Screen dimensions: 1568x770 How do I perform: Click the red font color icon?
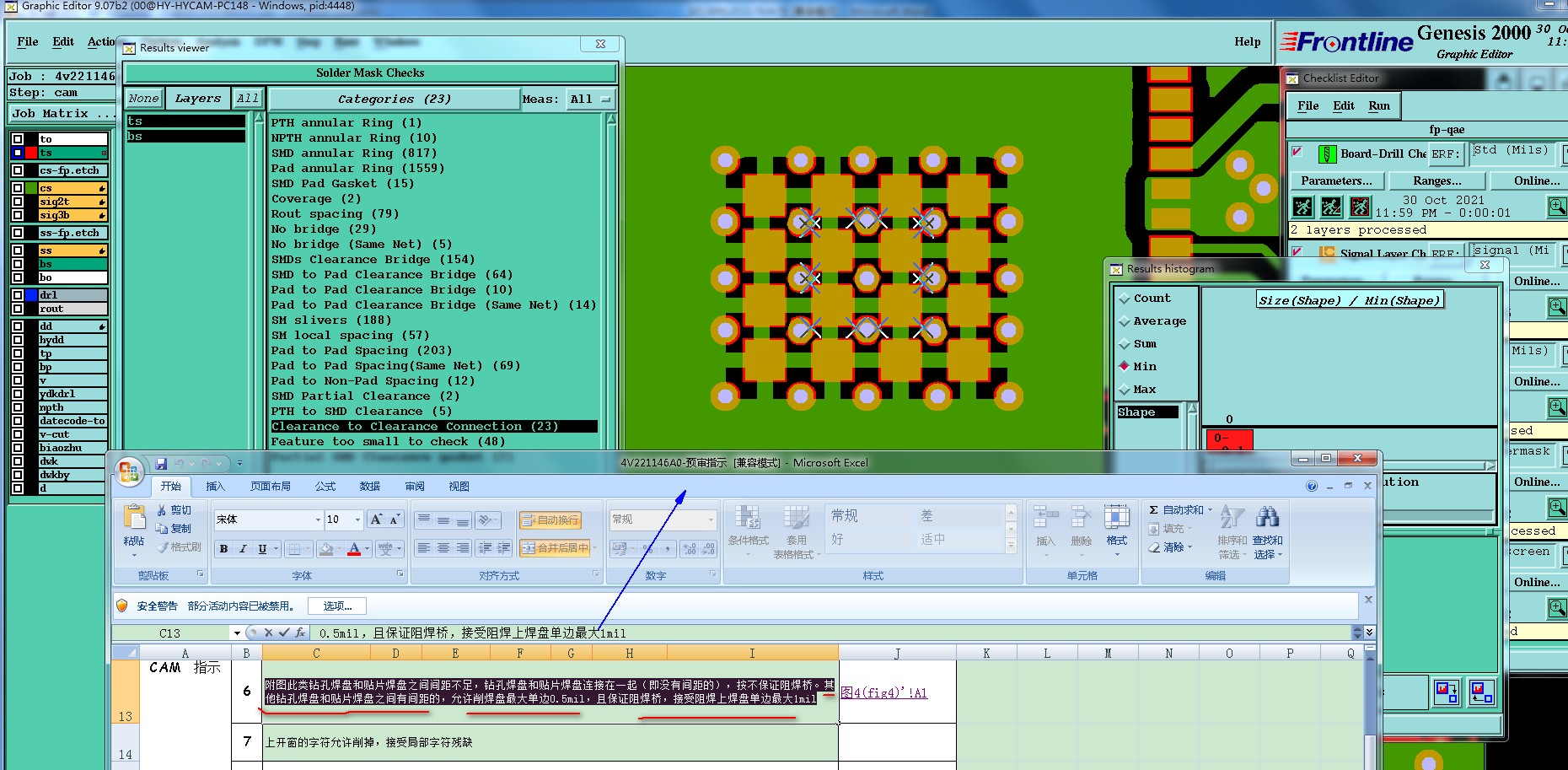click(x=354, y=549)
